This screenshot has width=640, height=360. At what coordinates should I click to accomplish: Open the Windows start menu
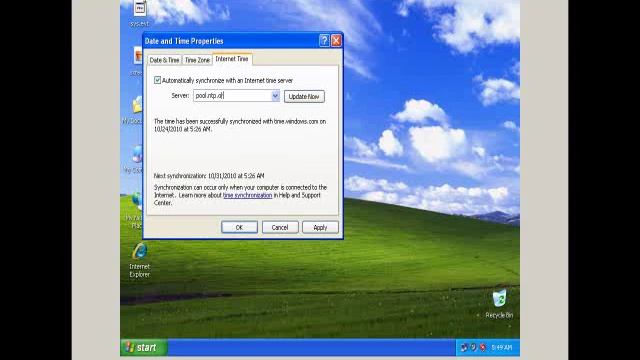(144, 347)
